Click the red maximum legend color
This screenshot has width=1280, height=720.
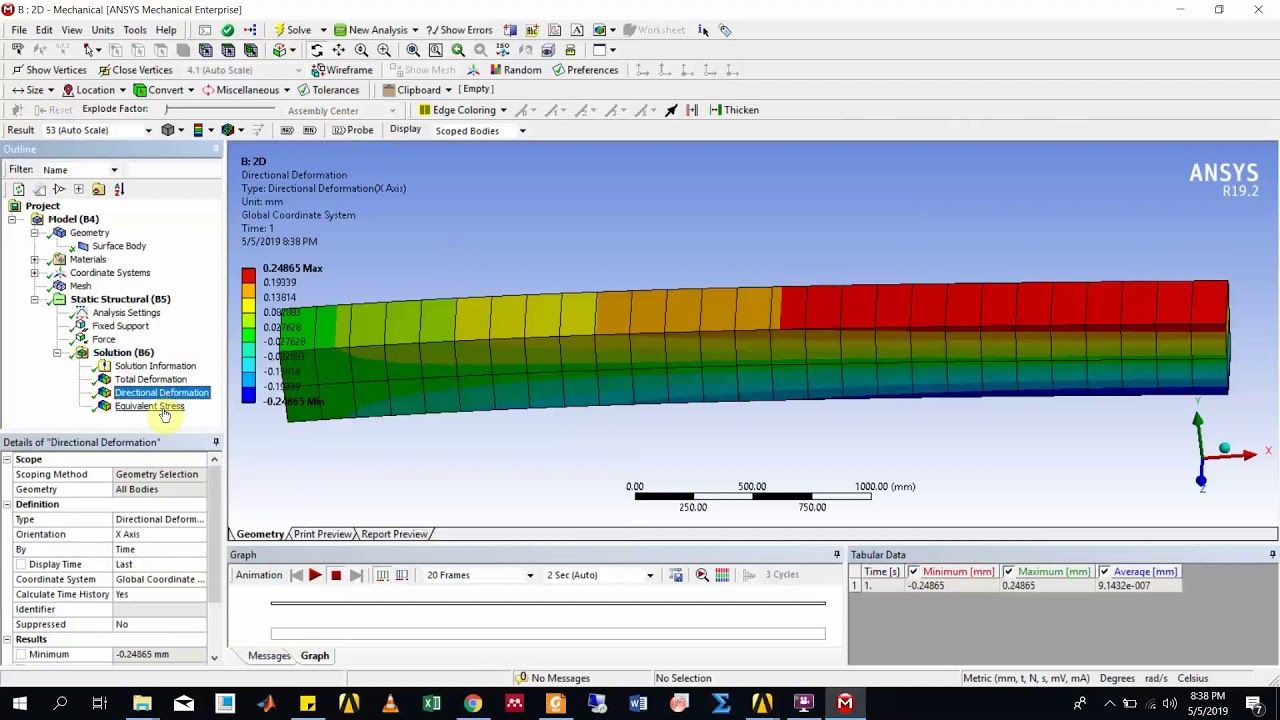point(248,275)
